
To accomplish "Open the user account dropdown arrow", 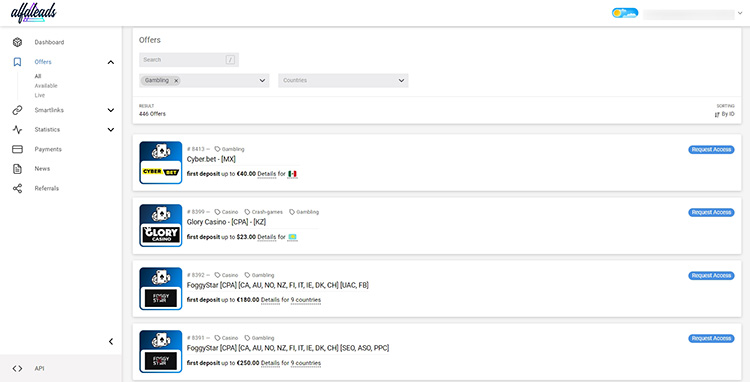I will 740,13.
